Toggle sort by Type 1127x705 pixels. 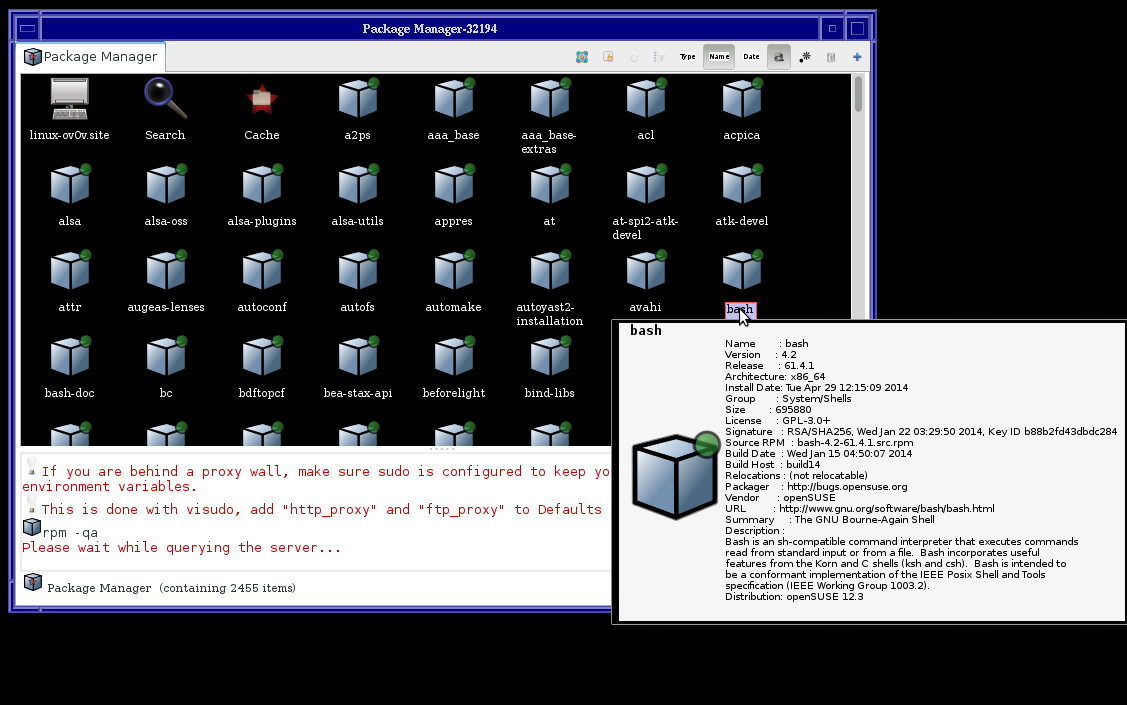(x=688, y=57)
